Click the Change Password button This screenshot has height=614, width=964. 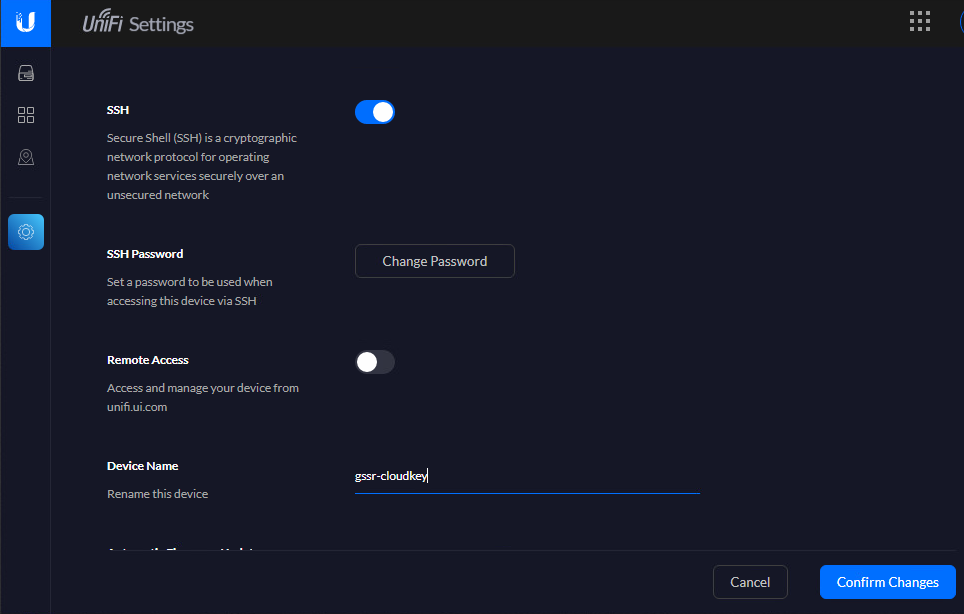(435, 261)
